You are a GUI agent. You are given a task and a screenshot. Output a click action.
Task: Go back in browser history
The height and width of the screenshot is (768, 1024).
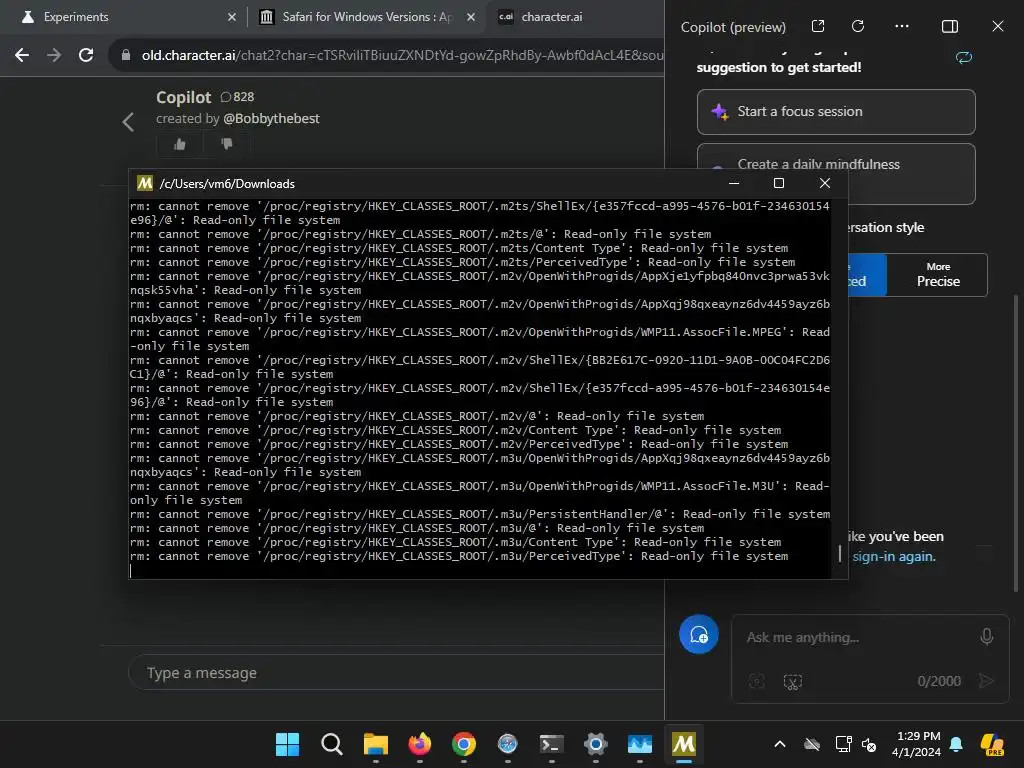click(x=22, y=56)
